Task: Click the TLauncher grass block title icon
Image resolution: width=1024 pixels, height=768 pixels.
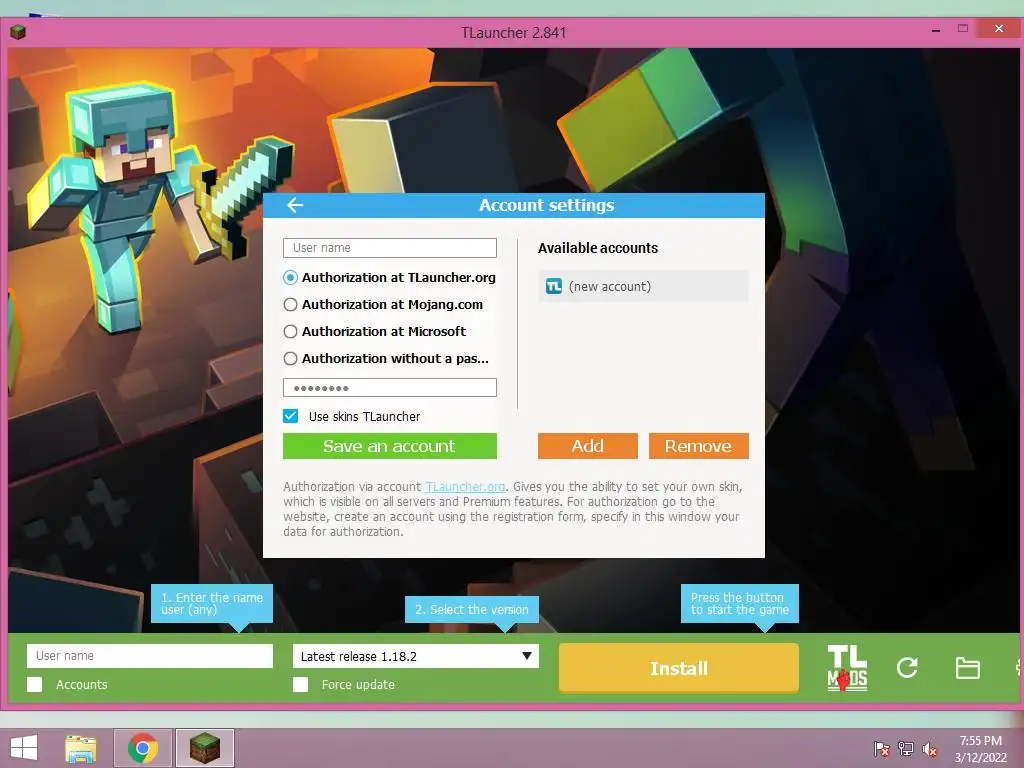Action: pyautogui.click(x=18, y=32)
